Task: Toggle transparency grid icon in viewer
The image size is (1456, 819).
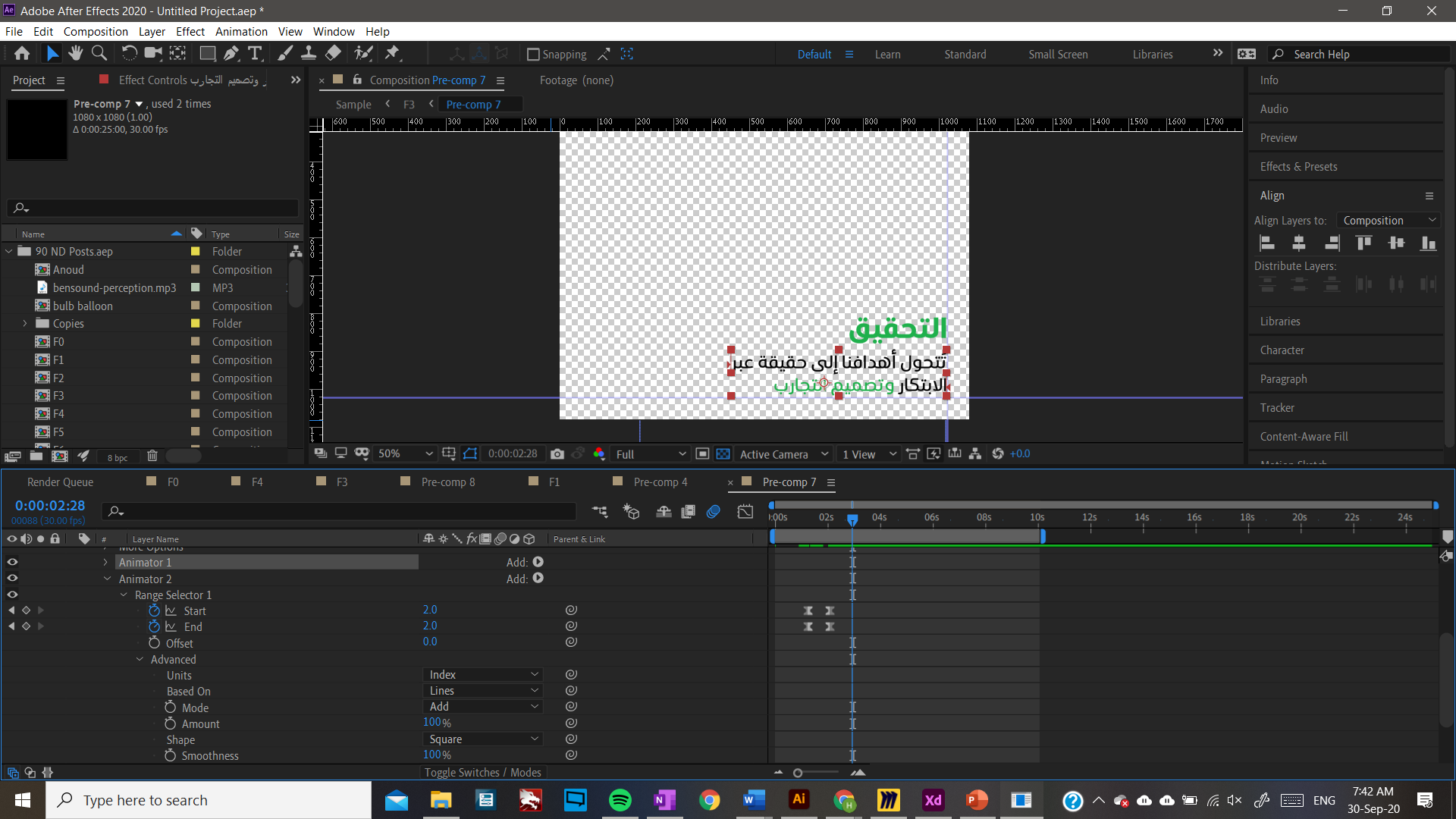Action: tap(723, 453)
